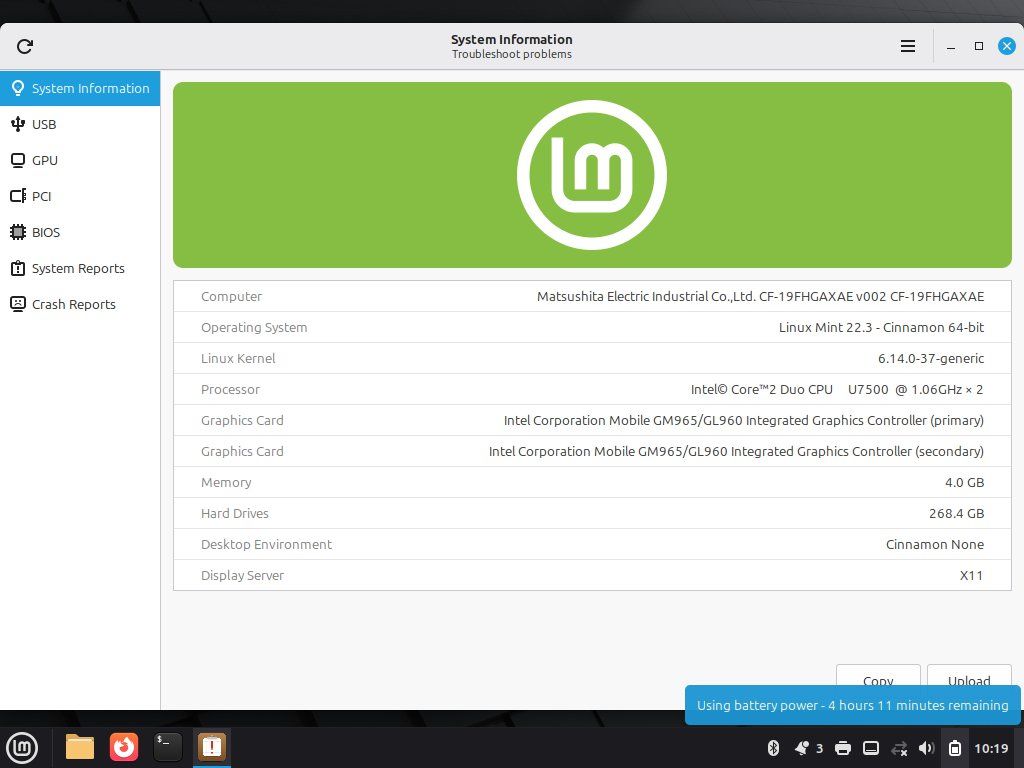Click the battery icon in the tray
Image resolution: width=1024 pixels, height=768 pixels.
(955, 748)
